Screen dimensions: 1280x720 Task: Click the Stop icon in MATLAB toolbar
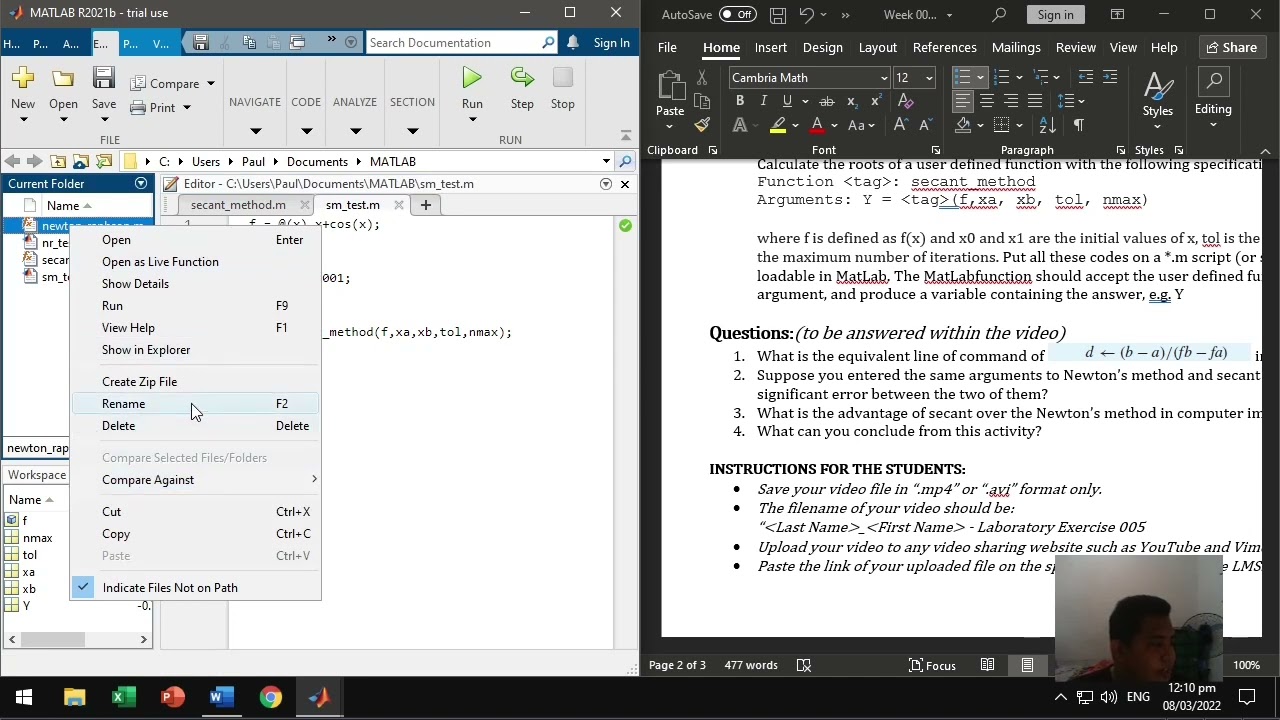(563, 79)
